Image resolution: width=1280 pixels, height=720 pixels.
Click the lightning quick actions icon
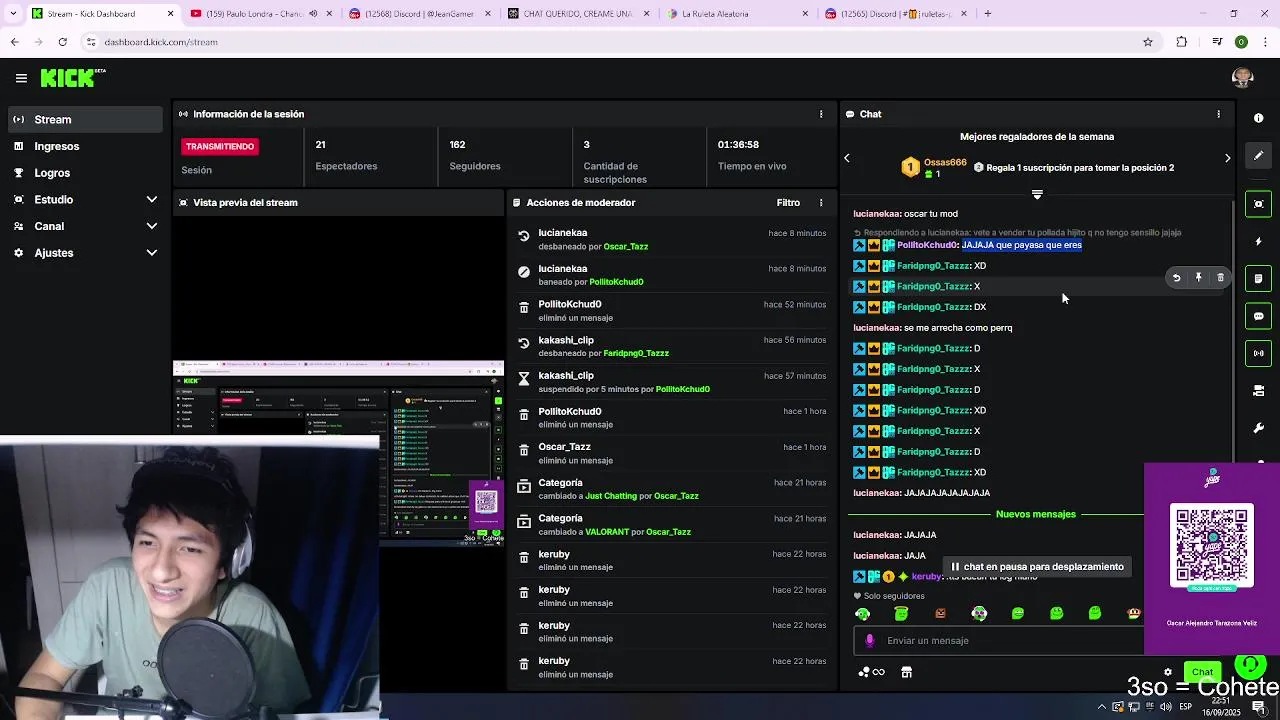coord(1258,241)
